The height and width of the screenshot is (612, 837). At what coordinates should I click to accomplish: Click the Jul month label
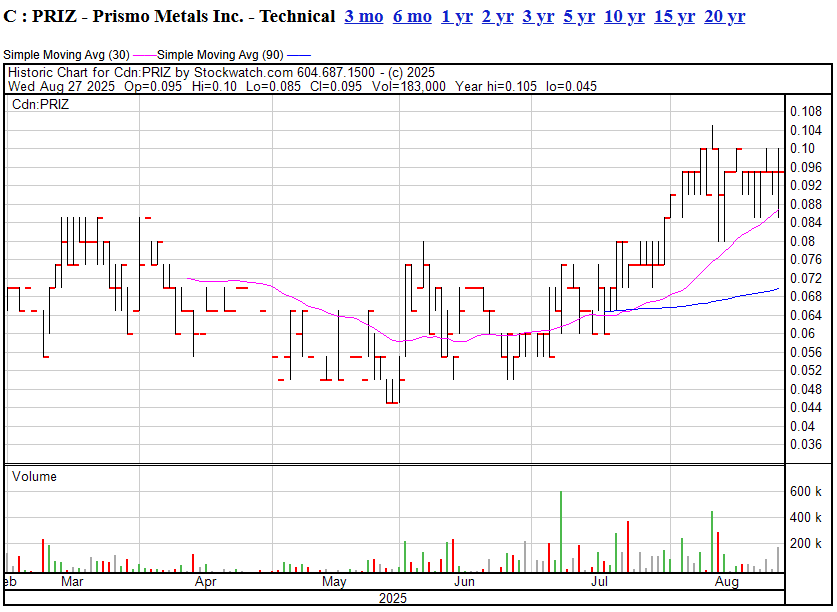pos(599,582)
